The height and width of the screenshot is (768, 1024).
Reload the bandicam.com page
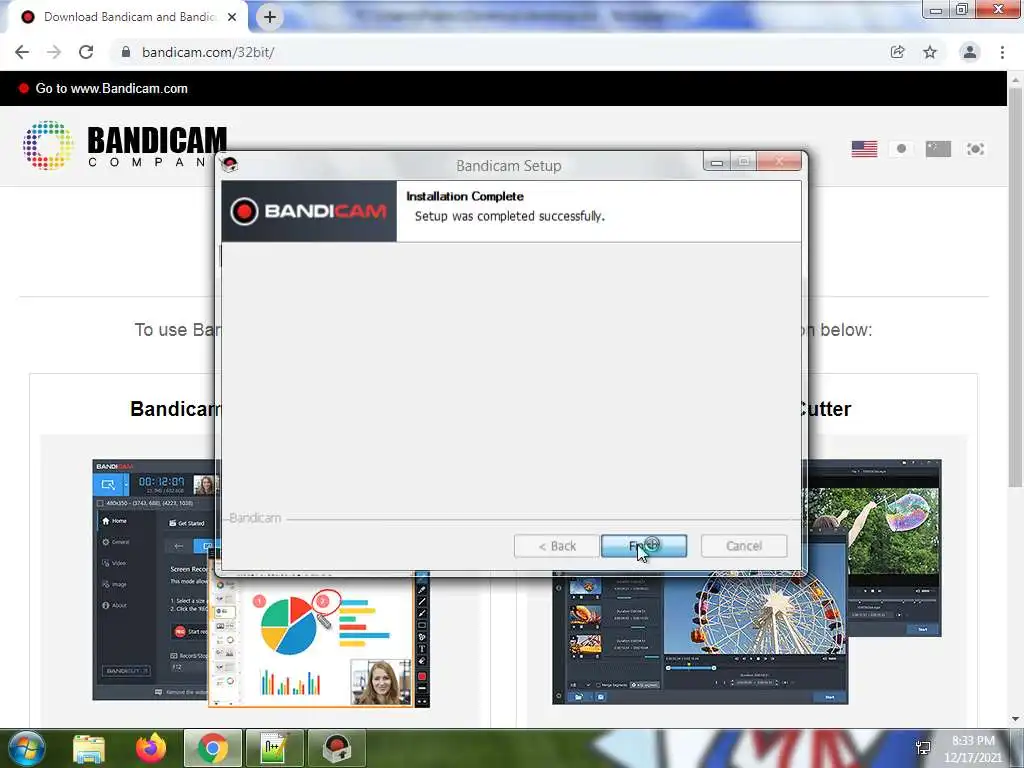[x=86, y=52]
